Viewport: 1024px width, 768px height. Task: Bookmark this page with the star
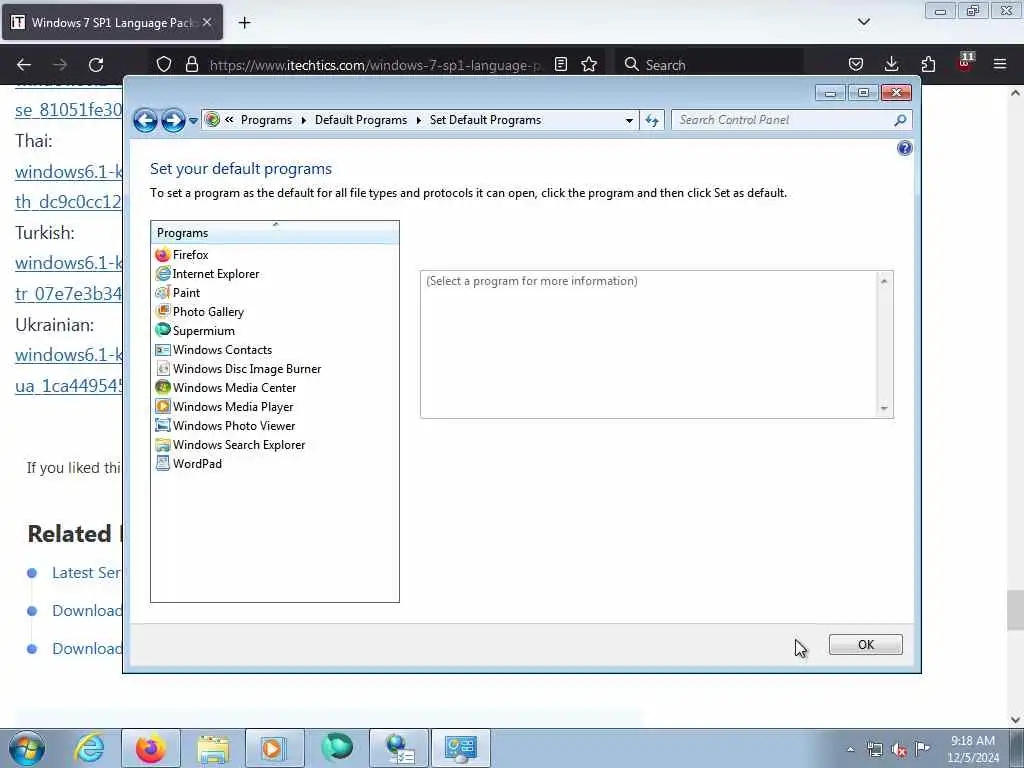pos(589,64)
